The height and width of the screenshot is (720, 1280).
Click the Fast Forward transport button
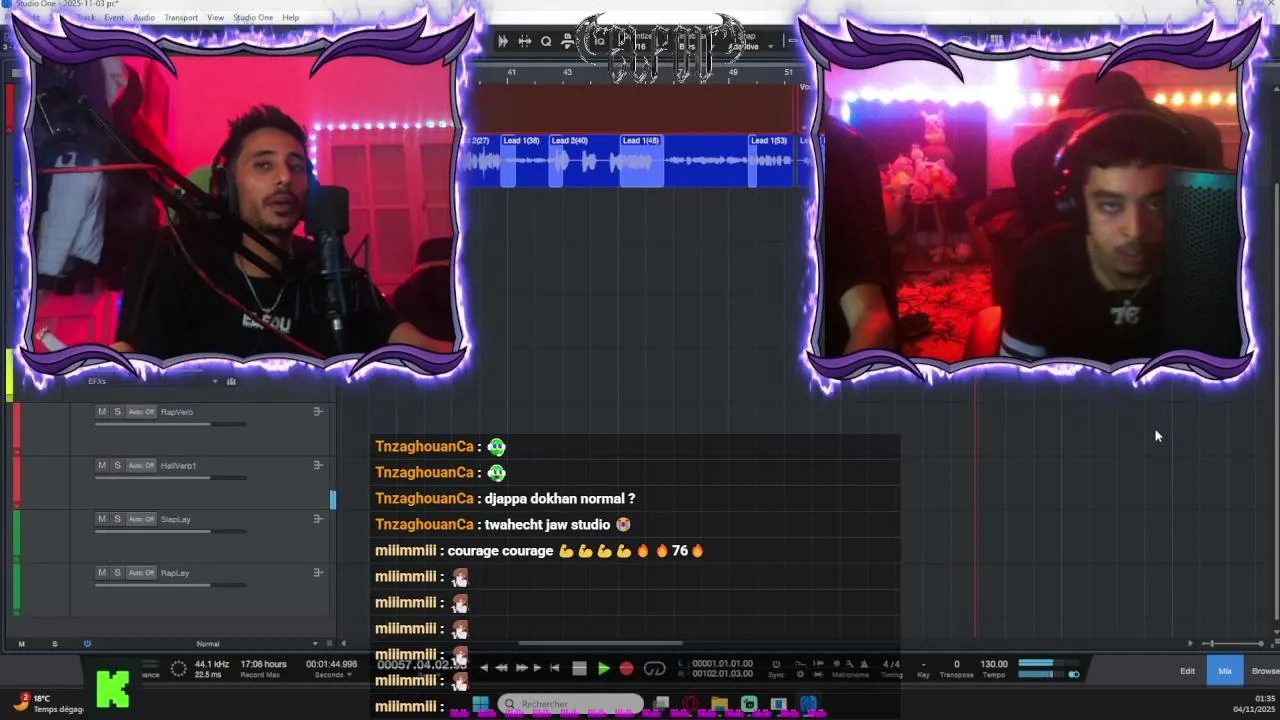pyautogui.click(x=521, y=668)
